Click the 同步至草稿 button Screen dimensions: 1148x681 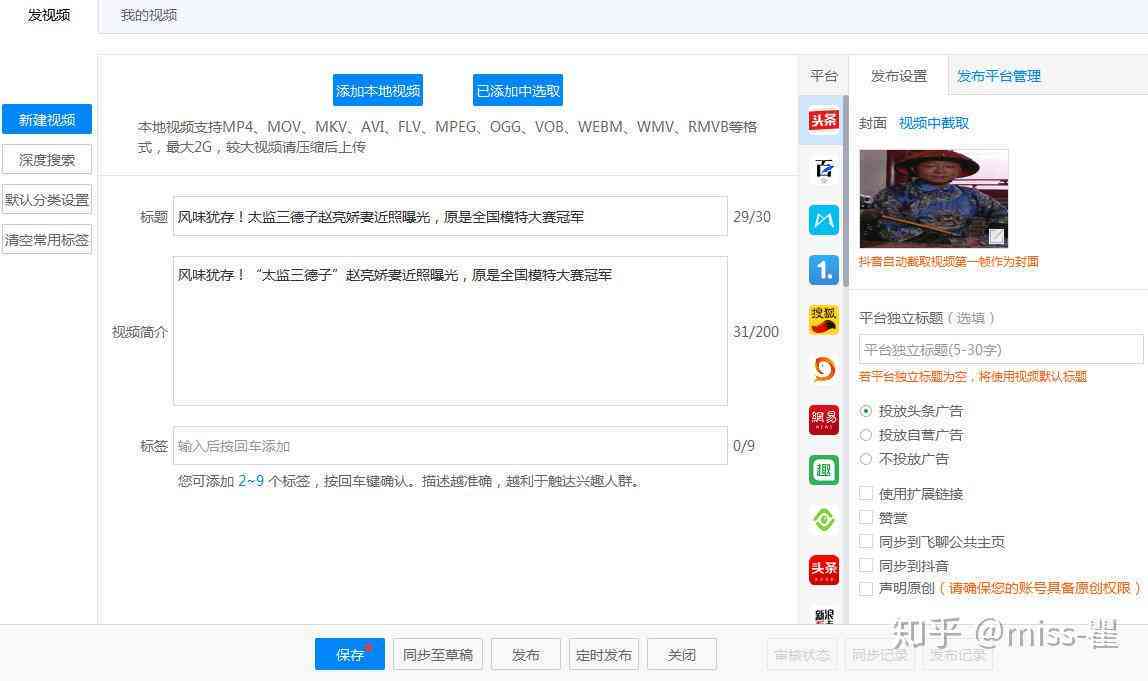438,654
